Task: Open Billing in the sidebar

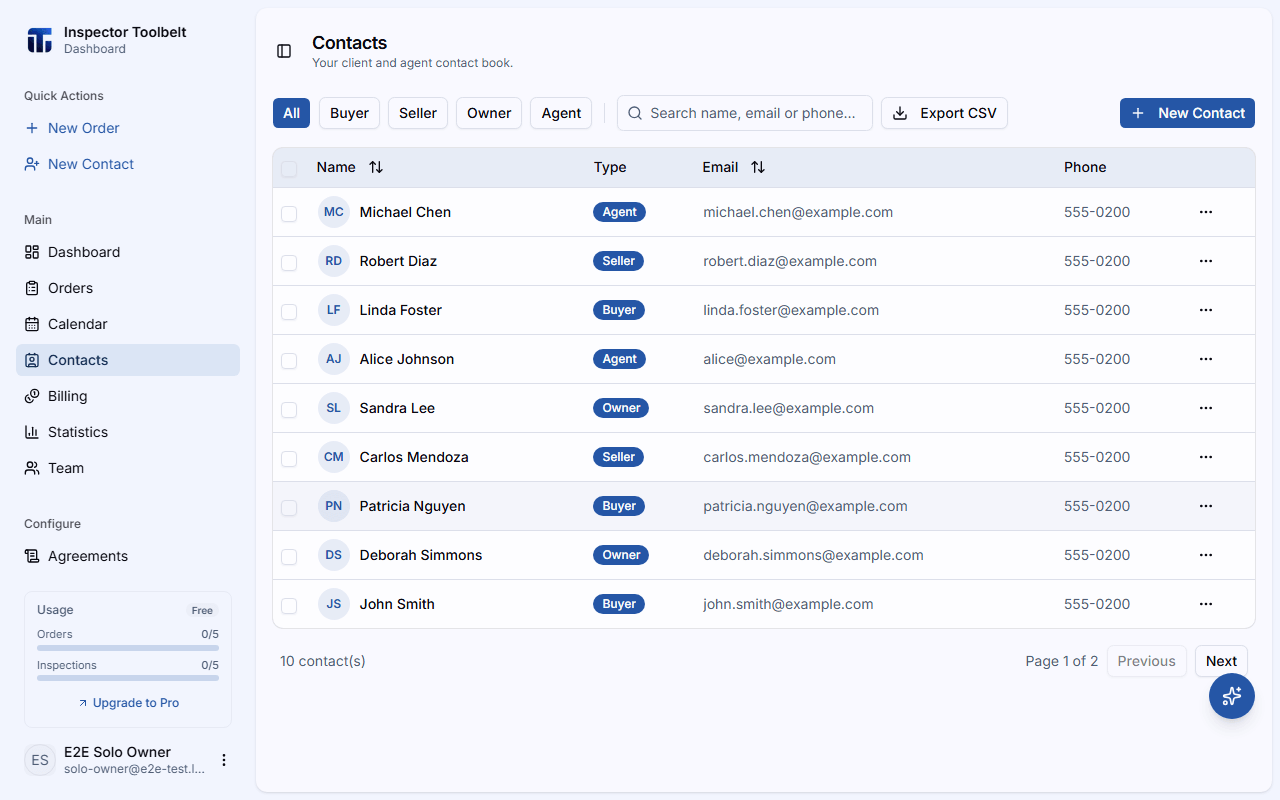Action: pyautogui.click(x=128, y=396)
